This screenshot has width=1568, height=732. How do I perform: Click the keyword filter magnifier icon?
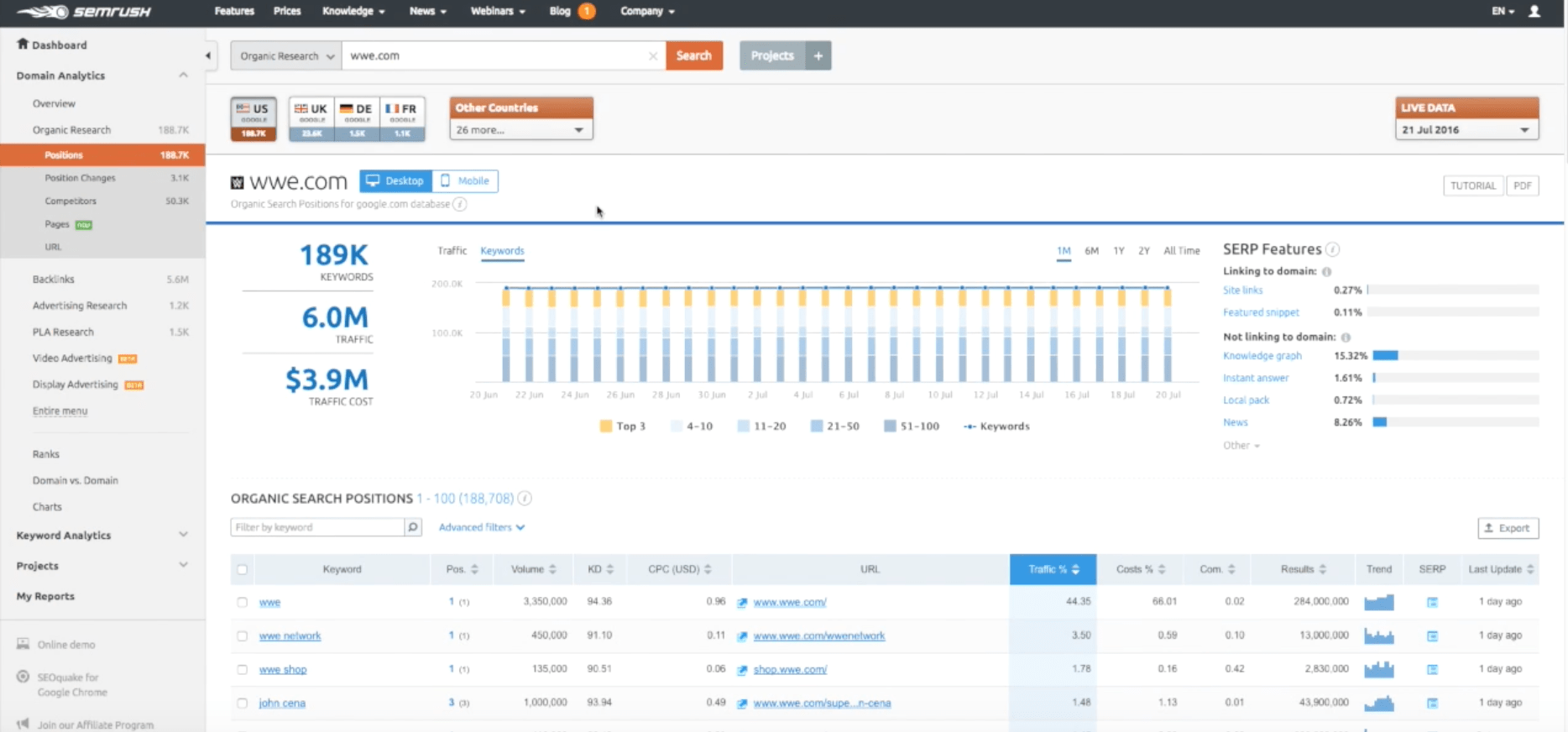[x=413, y=527]
